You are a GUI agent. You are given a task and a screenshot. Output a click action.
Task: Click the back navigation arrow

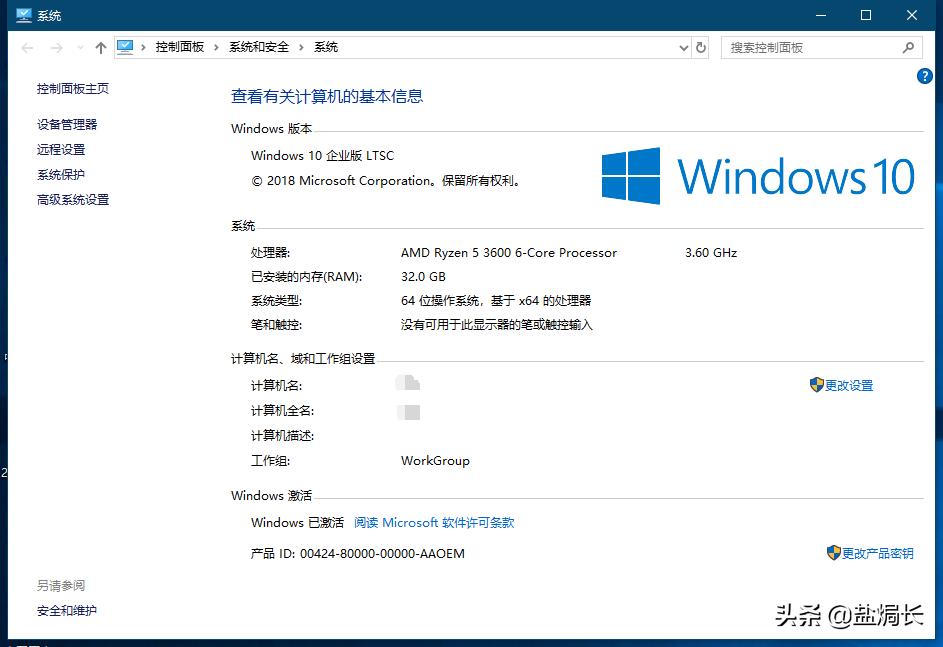pyautogui.click(x=25, y=47)
